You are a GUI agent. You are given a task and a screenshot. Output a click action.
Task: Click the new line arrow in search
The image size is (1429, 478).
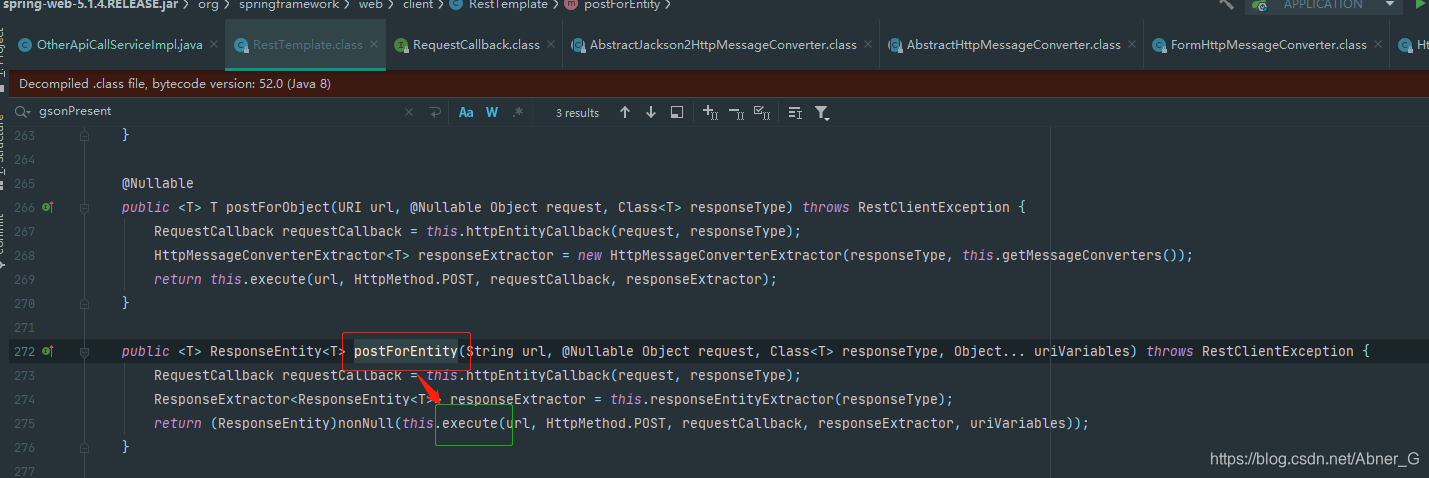(434, 113)
